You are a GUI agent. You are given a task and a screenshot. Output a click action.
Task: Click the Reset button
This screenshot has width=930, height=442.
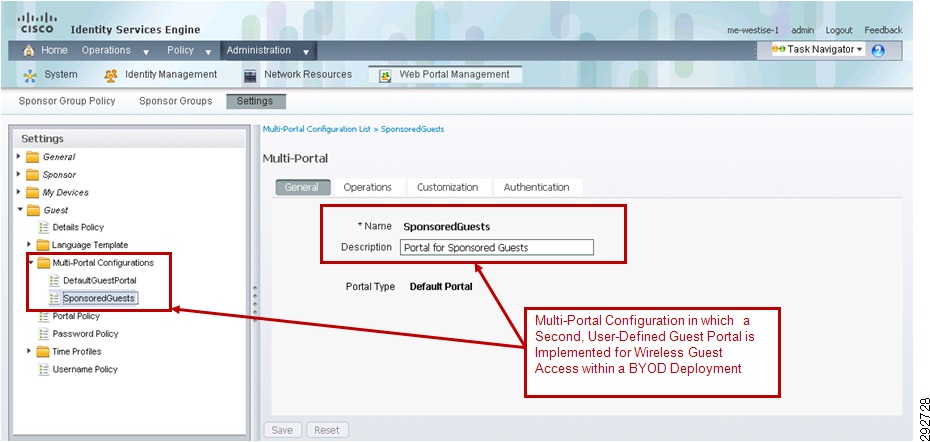[327, 430]
